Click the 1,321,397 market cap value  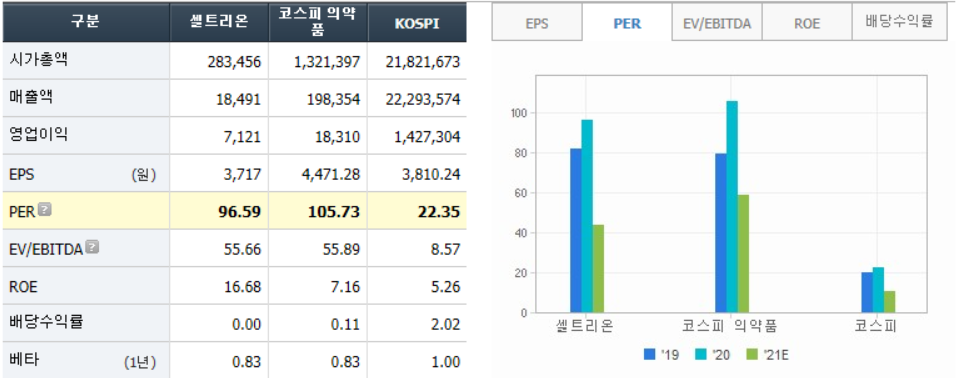pos(326,62)
